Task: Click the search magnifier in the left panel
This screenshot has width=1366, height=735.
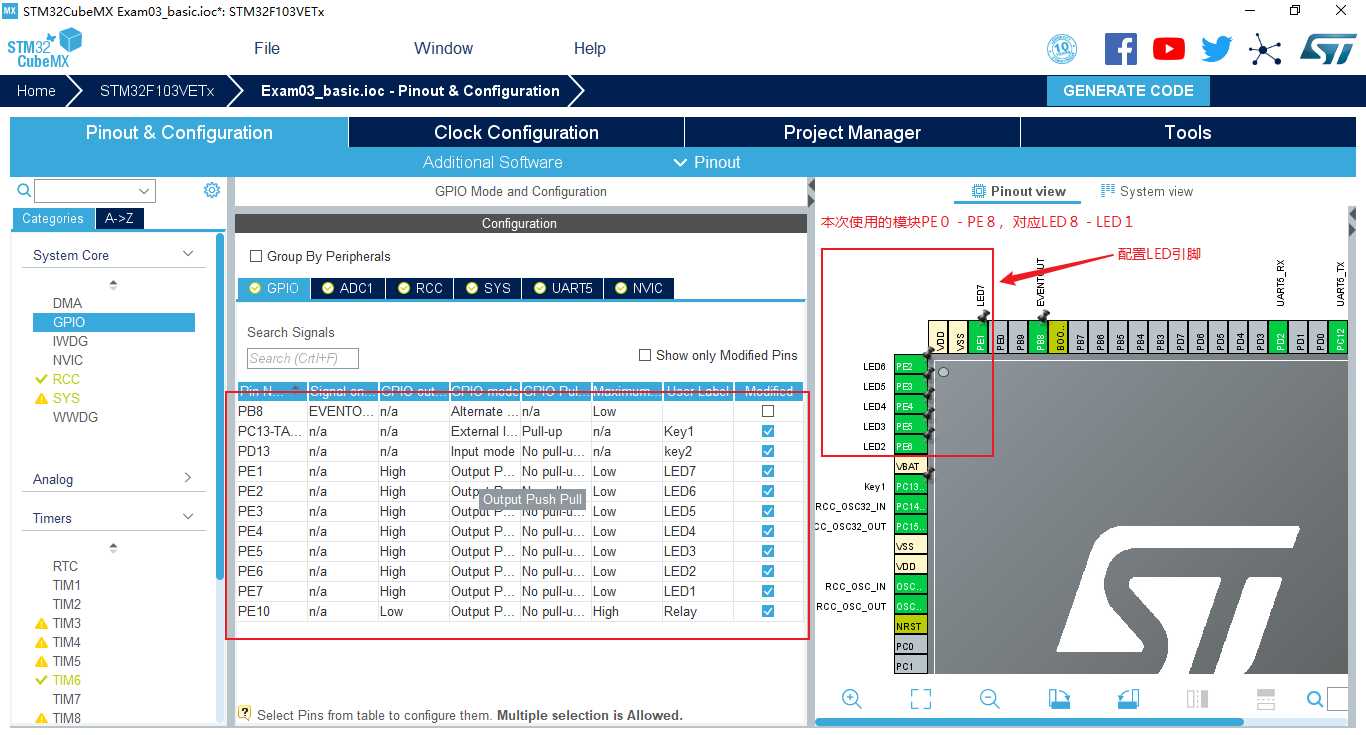Action: pyautogui.click(x=24, y=190)
